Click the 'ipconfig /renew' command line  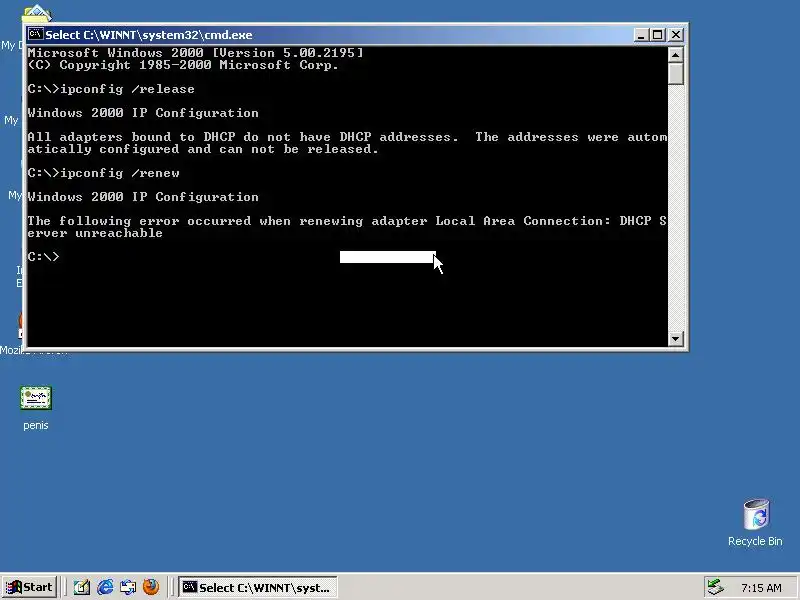point(104,173)
